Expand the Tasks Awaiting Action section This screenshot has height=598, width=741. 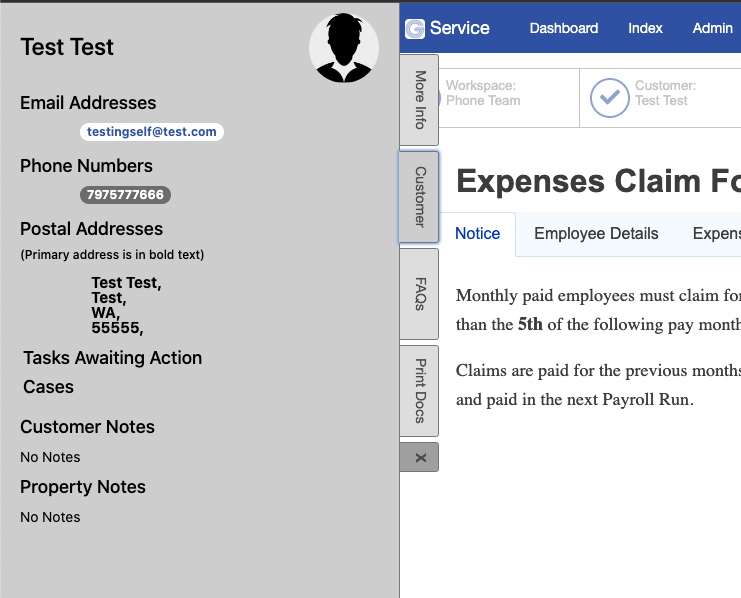pyautogui.click(x=112, y=358)
